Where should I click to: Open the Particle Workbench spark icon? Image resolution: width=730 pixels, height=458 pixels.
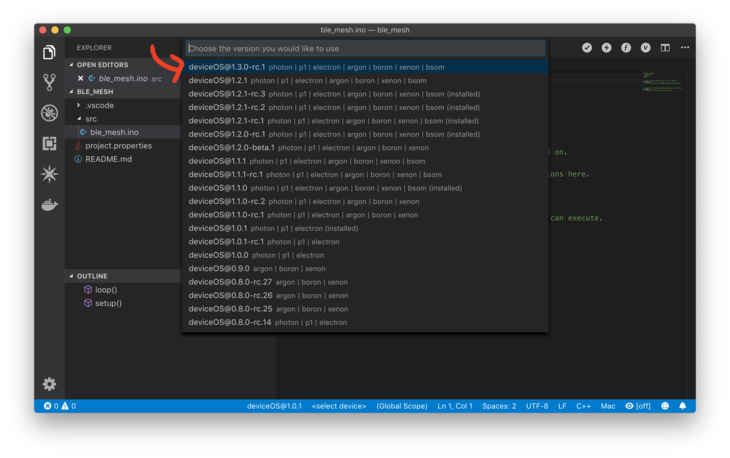pyautogui.click(x=49, y=174)
